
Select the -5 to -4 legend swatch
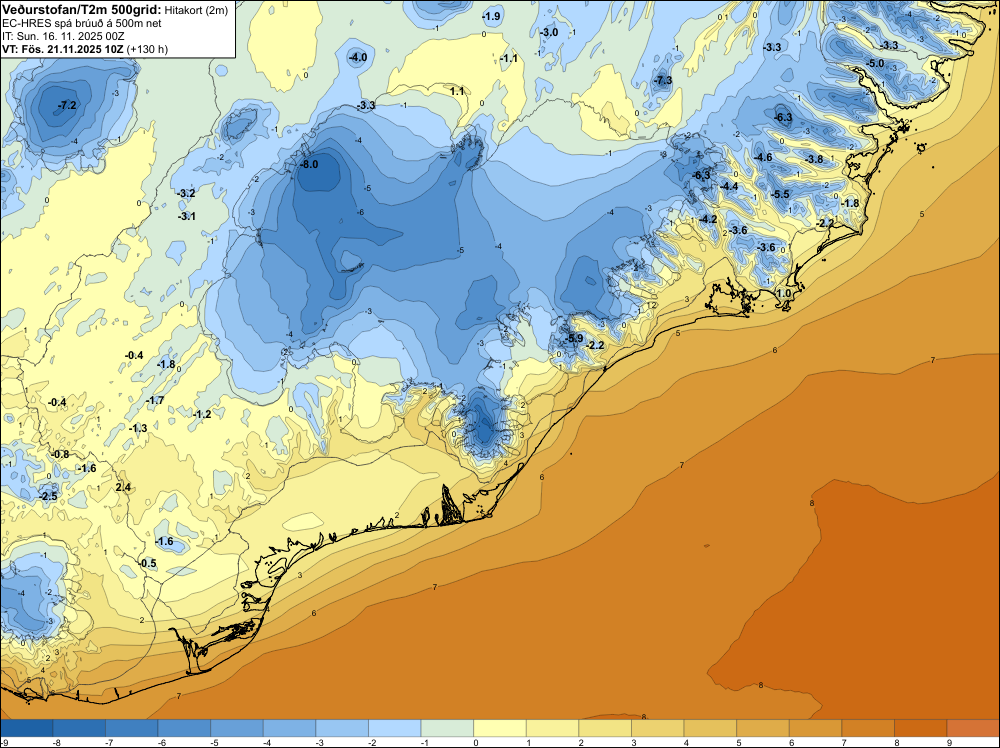(237, 728)
